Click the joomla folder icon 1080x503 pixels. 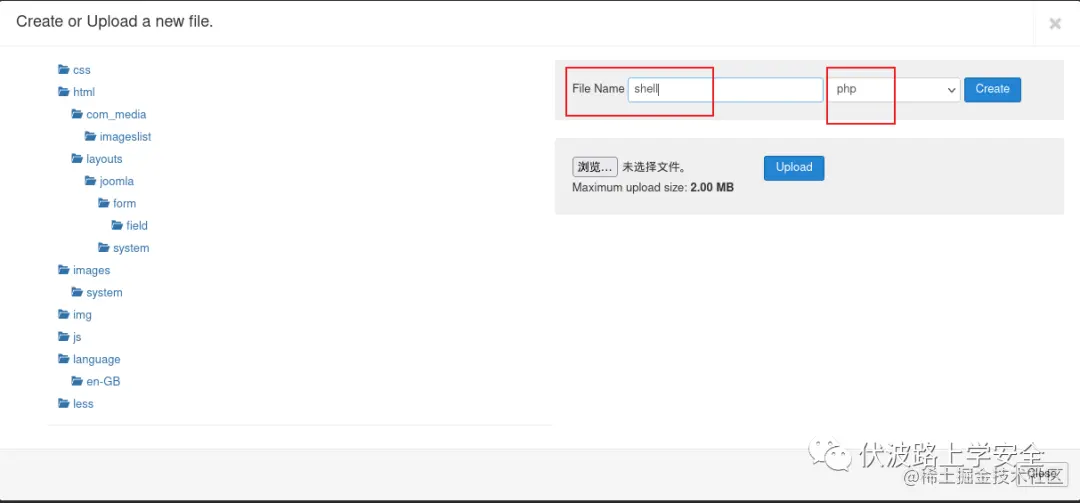click(90, 181)
